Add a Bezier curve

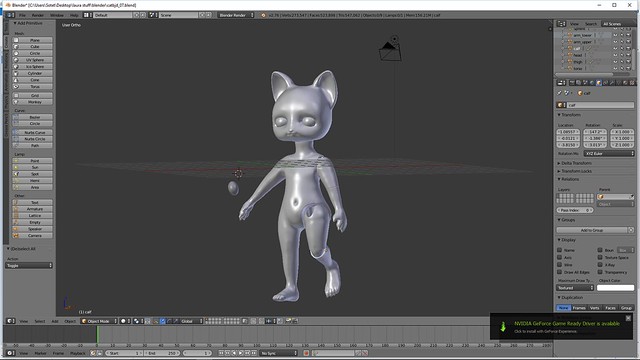click(x=32, y=117)
